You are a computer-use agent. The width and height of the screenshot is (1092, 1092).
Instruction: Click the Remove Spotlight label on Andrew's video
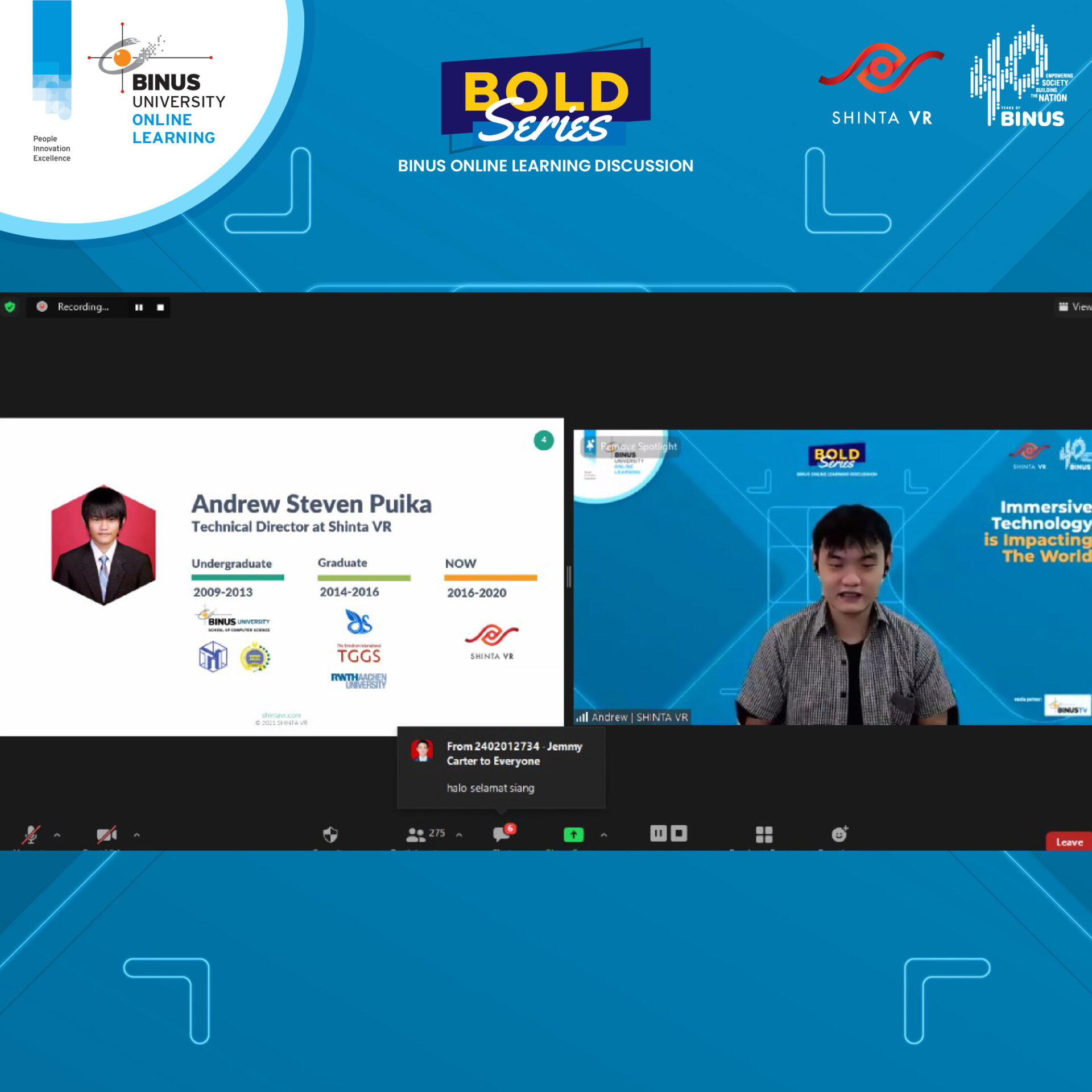pos(638,446)
